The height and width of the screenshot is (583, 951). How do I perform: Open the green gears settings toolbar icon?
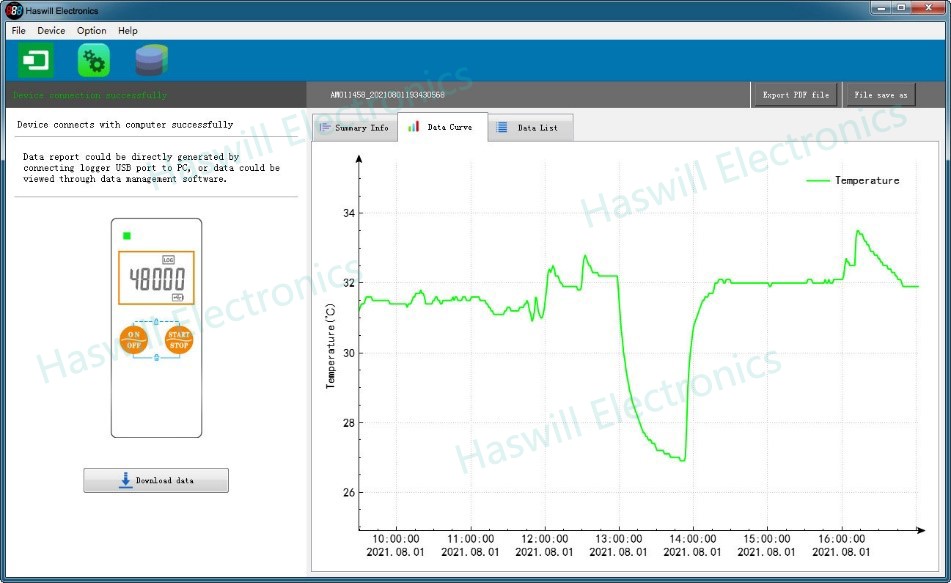[93, 60]
